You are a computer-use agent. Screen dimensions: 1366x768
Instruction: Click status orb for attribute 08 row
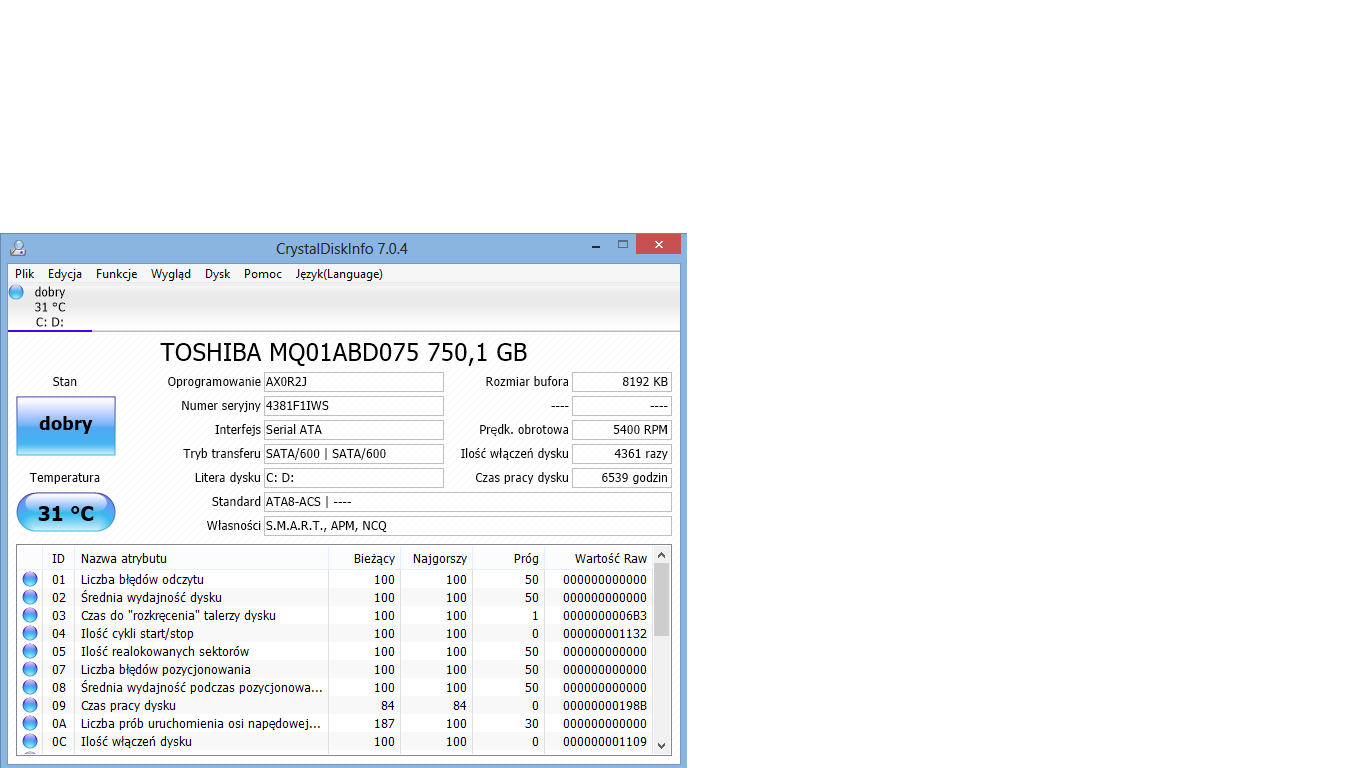click(x=30, y=687)
